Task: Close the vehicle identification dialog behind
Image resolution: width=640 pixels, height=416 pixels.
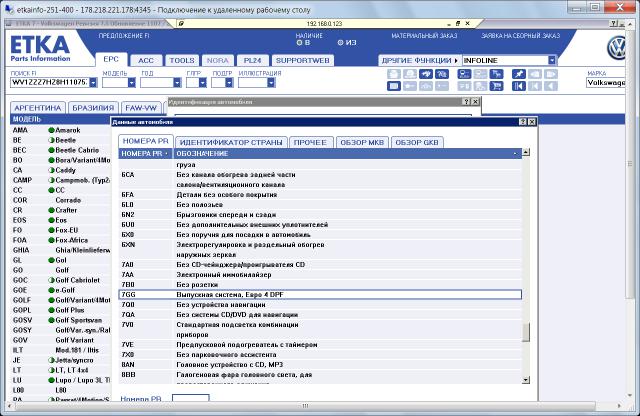Action: coord(476,102)
